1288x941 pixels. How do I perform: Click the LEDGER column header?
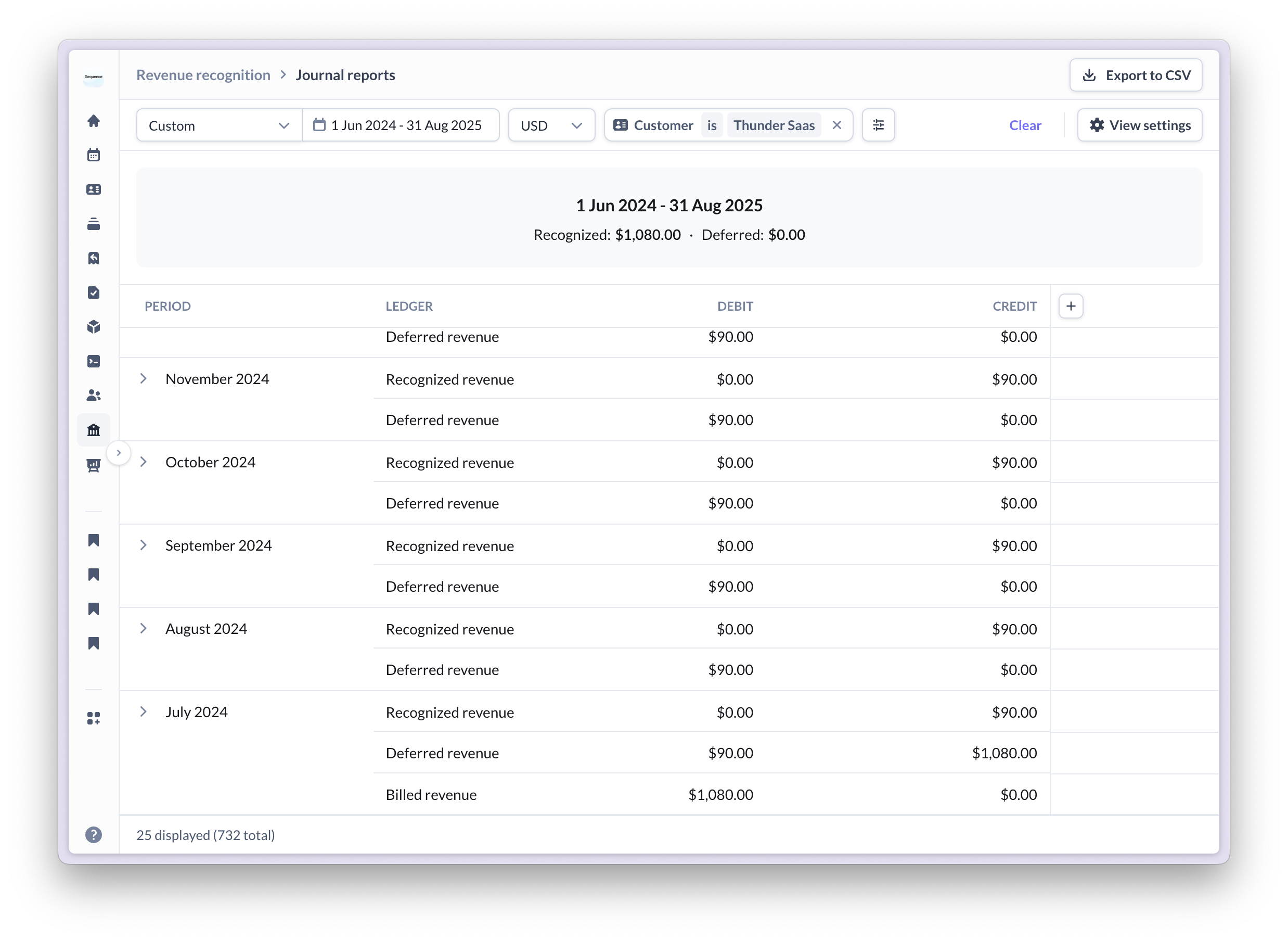click(409, 306)
